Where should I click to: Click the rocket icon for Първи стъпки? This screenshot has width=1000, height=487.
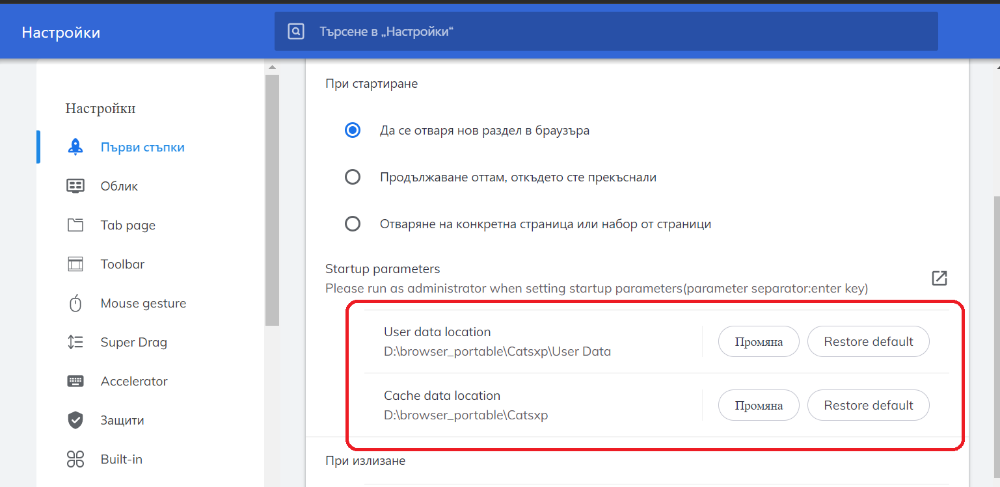[x=75, y=147]
